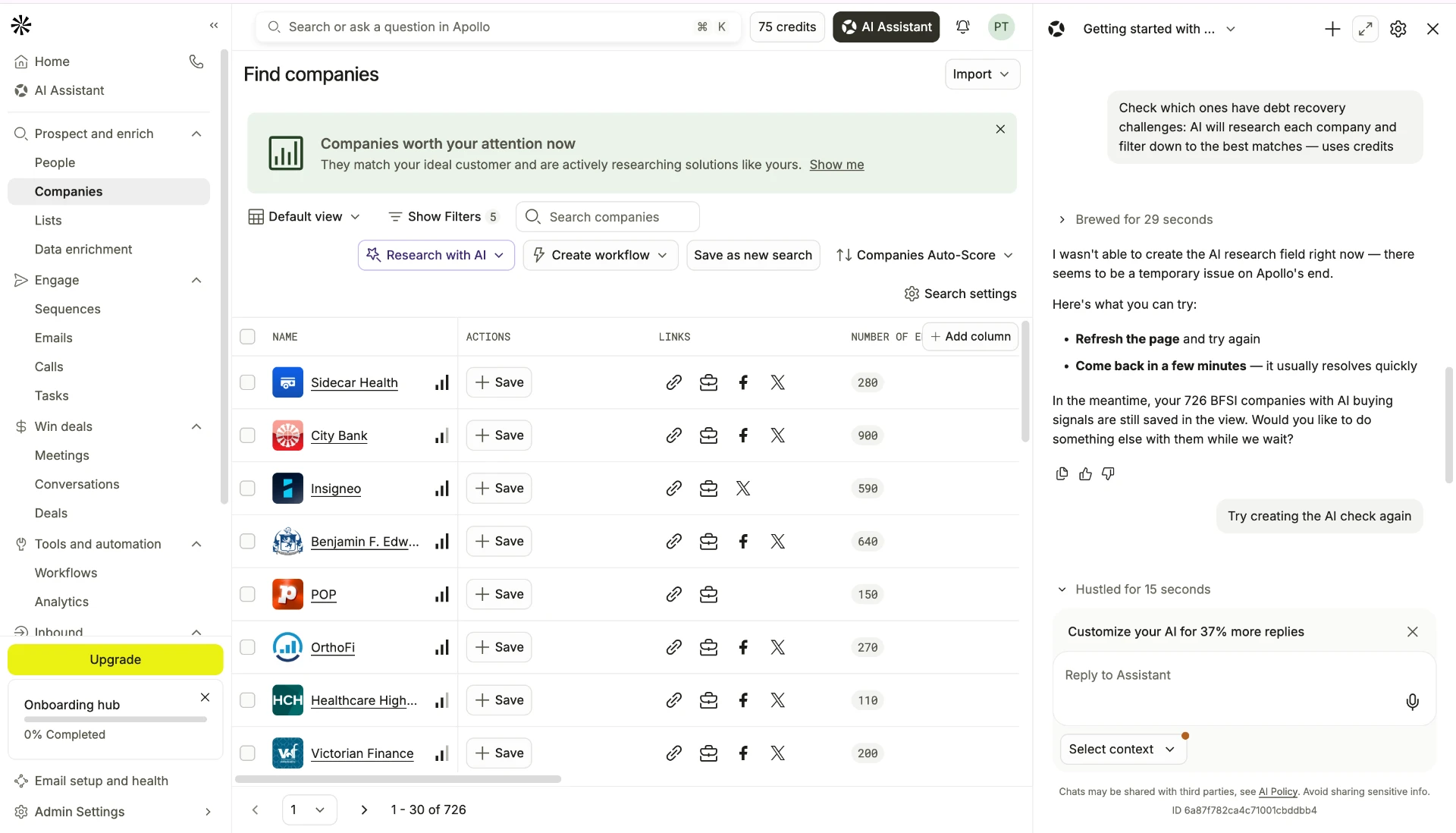The width and height of the screenshot is (1456, 833).
Task: Collapse Engage section
Action: coord(196,280)
